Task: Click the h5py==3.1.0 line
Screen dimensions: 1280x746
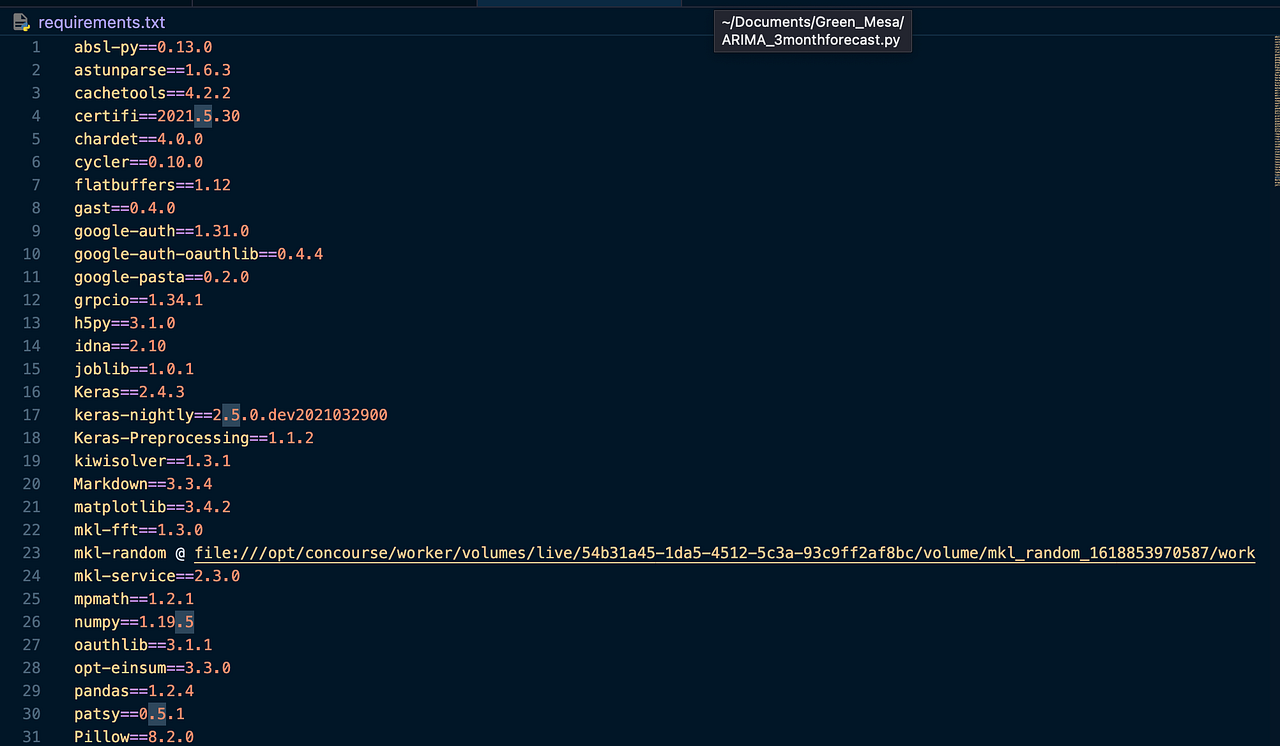Action: pyautogui.click(x=124, y=322)
